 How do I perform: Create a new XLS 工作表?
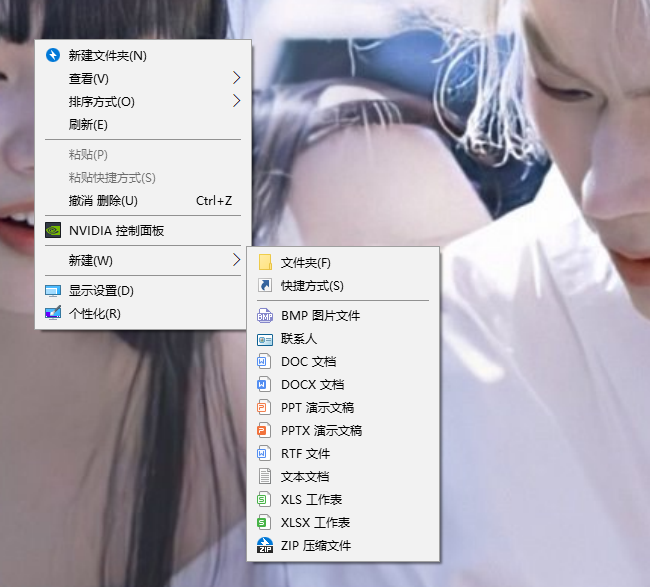click(311, 499)
